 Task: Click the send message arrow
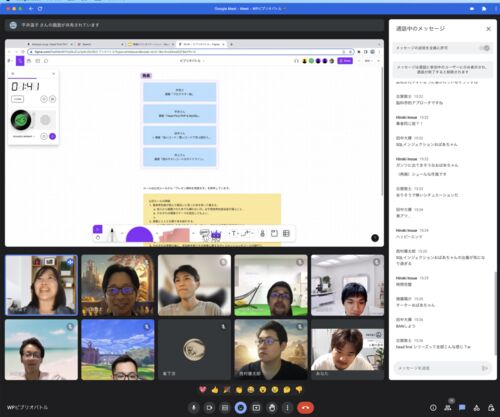[485, 368]
